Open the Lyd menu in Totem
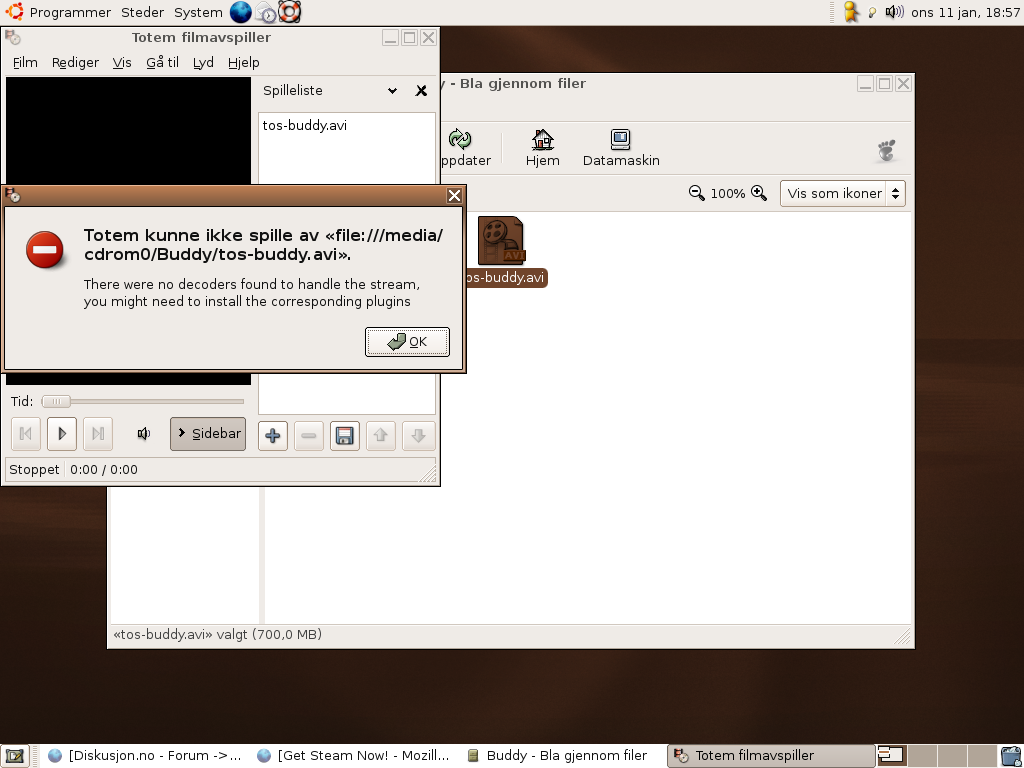The image size is (1024, 768). click(x=203, y=63)
